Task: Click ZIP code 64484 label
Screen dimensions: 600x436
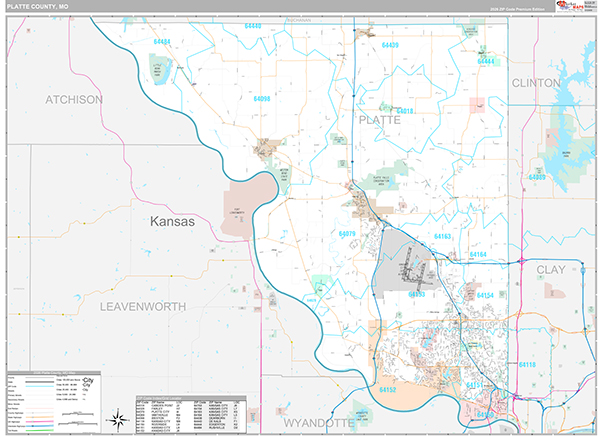Action: [162, 42]
